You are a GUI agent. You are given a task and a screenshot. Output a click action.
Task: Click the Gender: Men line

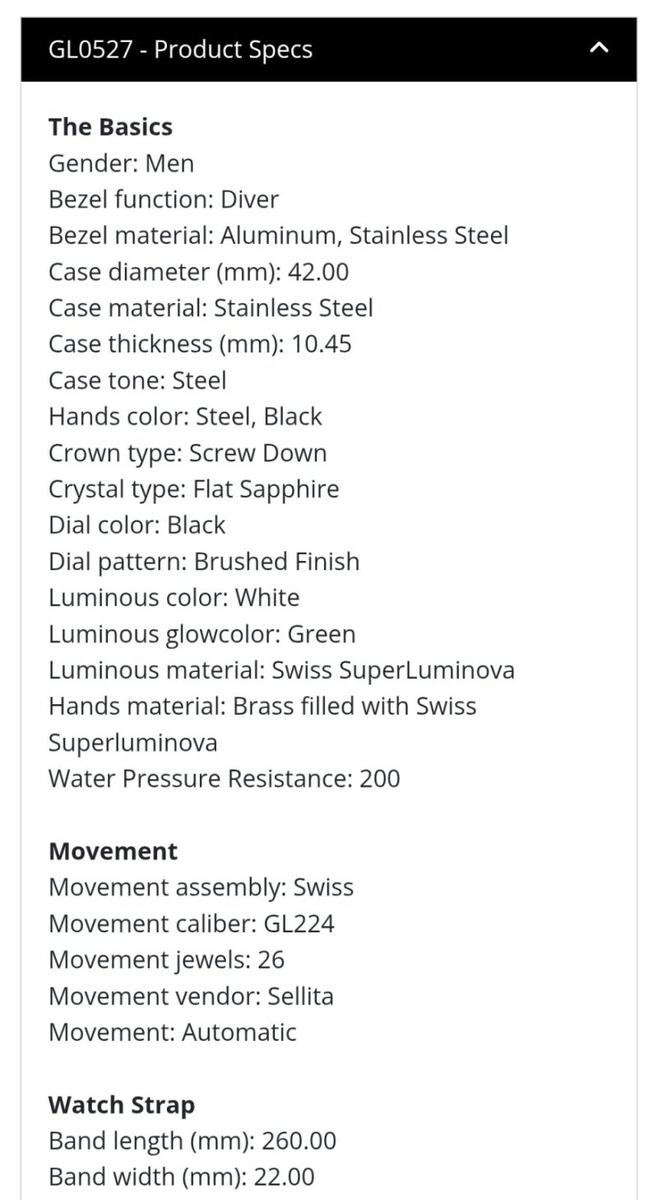[121, 163]
